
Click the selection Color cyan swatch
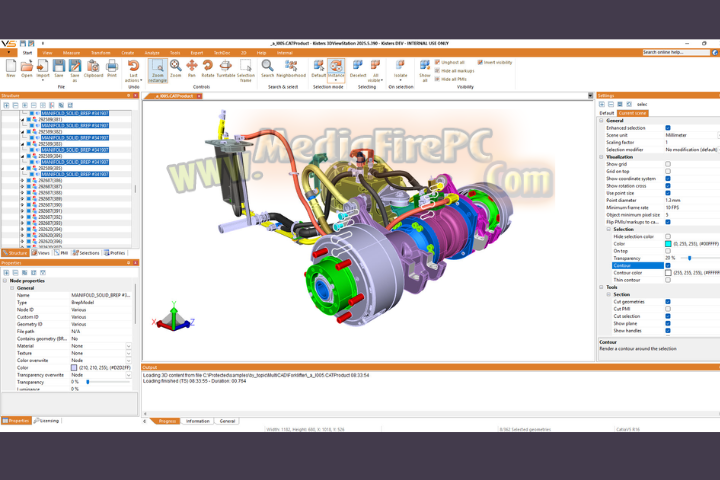[668, 244]
